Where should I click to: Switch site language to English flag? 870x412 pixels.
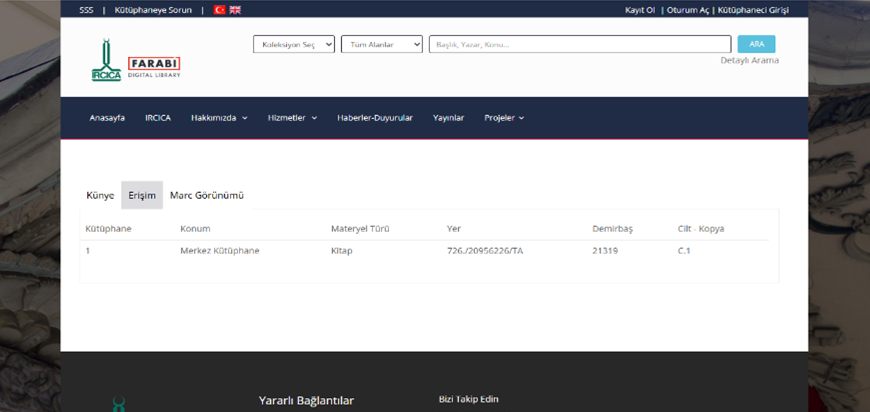(235, 10)
